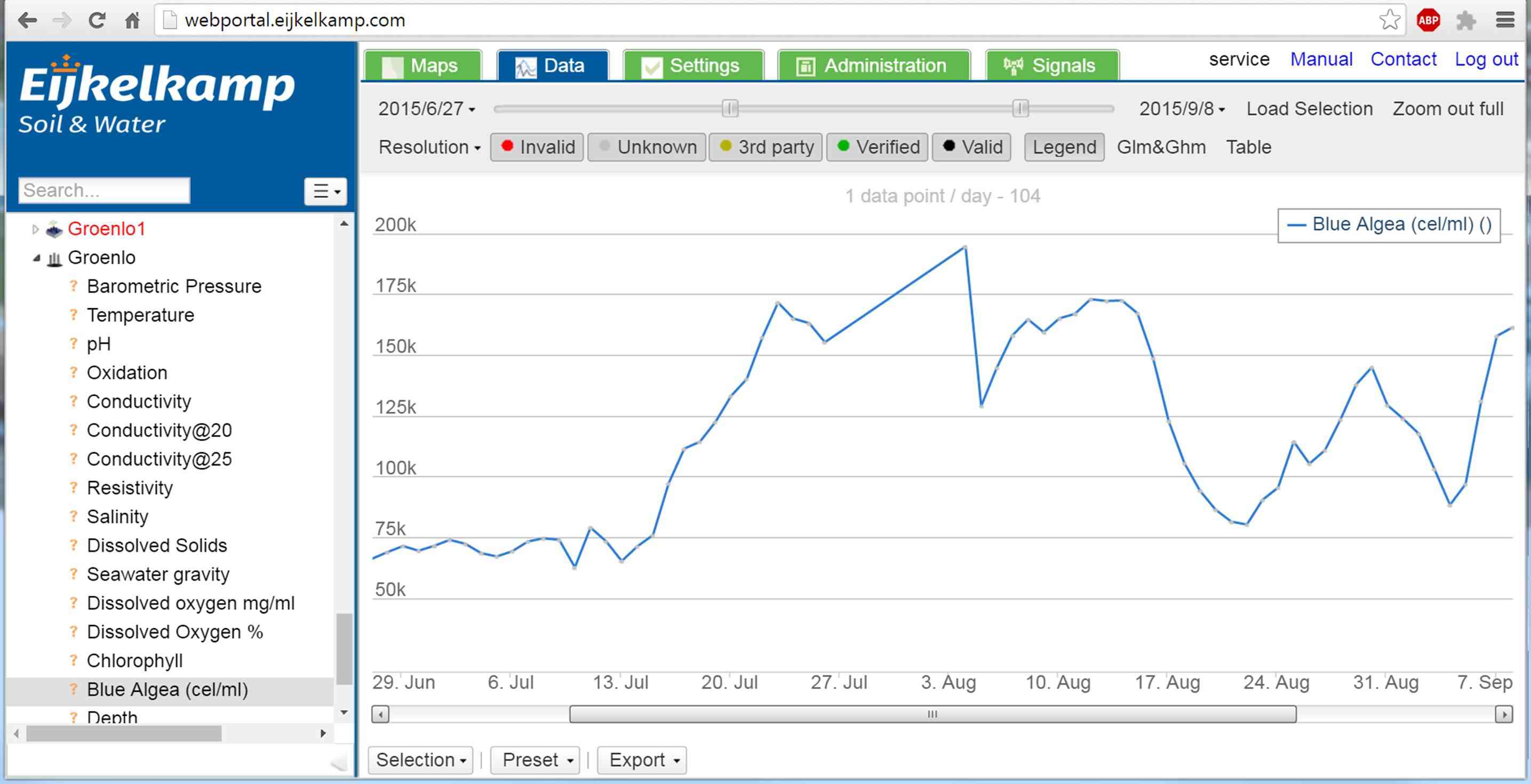Switch to the Maps tab
Image resolution: width=1531 pixels, height=784 pixels.
click(422, 66)
